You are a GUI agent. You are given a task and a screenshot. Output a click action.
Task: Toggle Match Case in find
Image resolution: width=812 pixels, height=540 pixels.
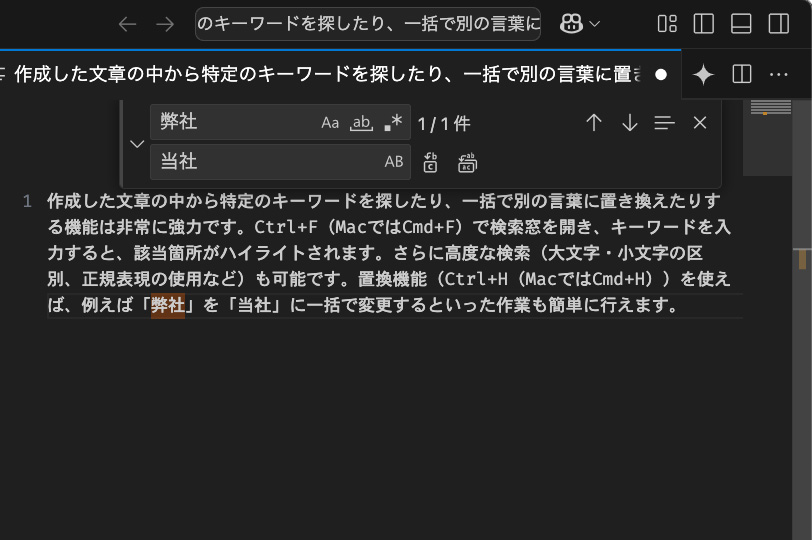pyautogui.click(x=330, y=123)
